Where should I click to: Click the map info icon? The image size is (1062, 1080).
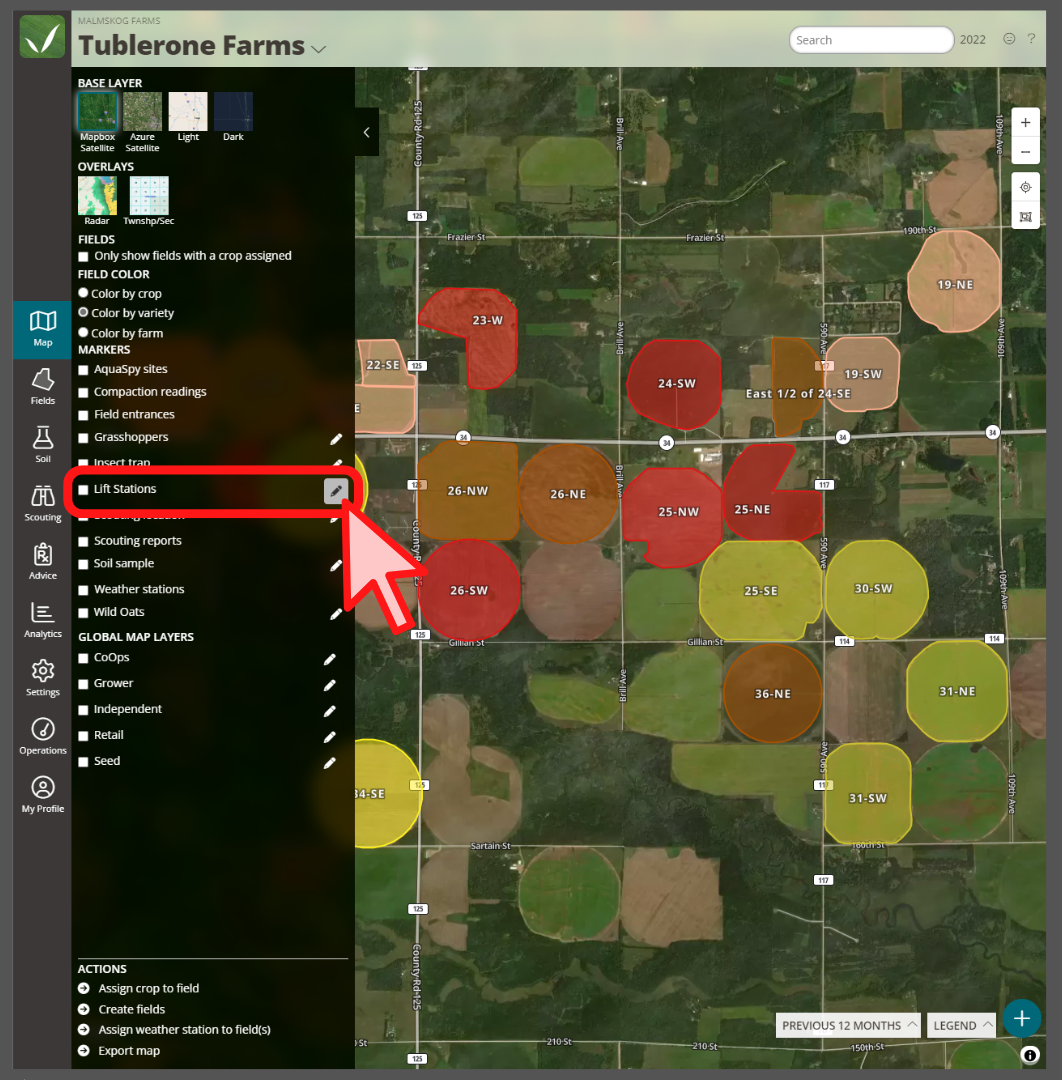tap(1030, 1055)
